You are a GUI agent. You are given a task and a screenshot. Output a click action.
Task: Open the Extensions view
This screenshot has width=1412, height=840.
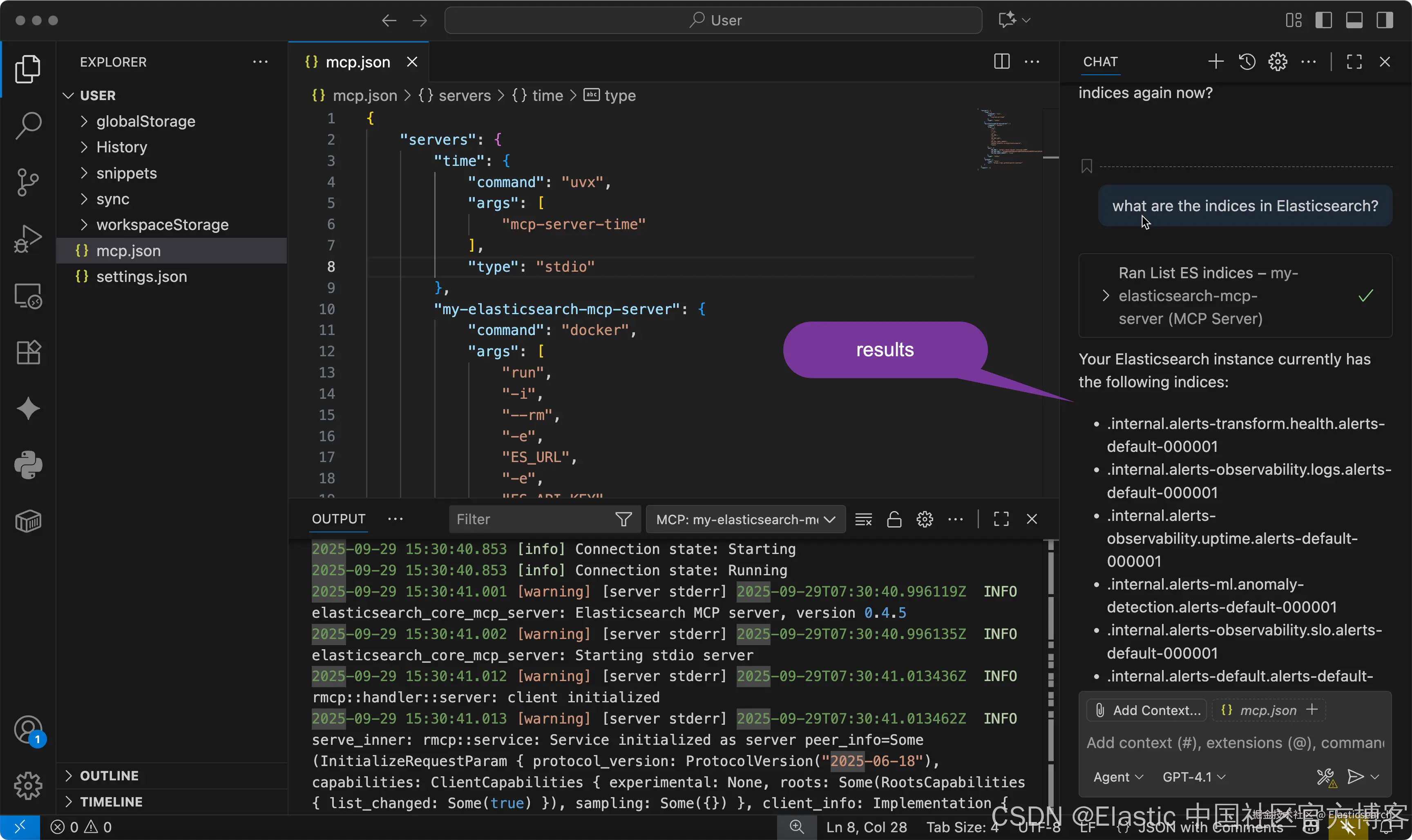click(x=28, y=352)
